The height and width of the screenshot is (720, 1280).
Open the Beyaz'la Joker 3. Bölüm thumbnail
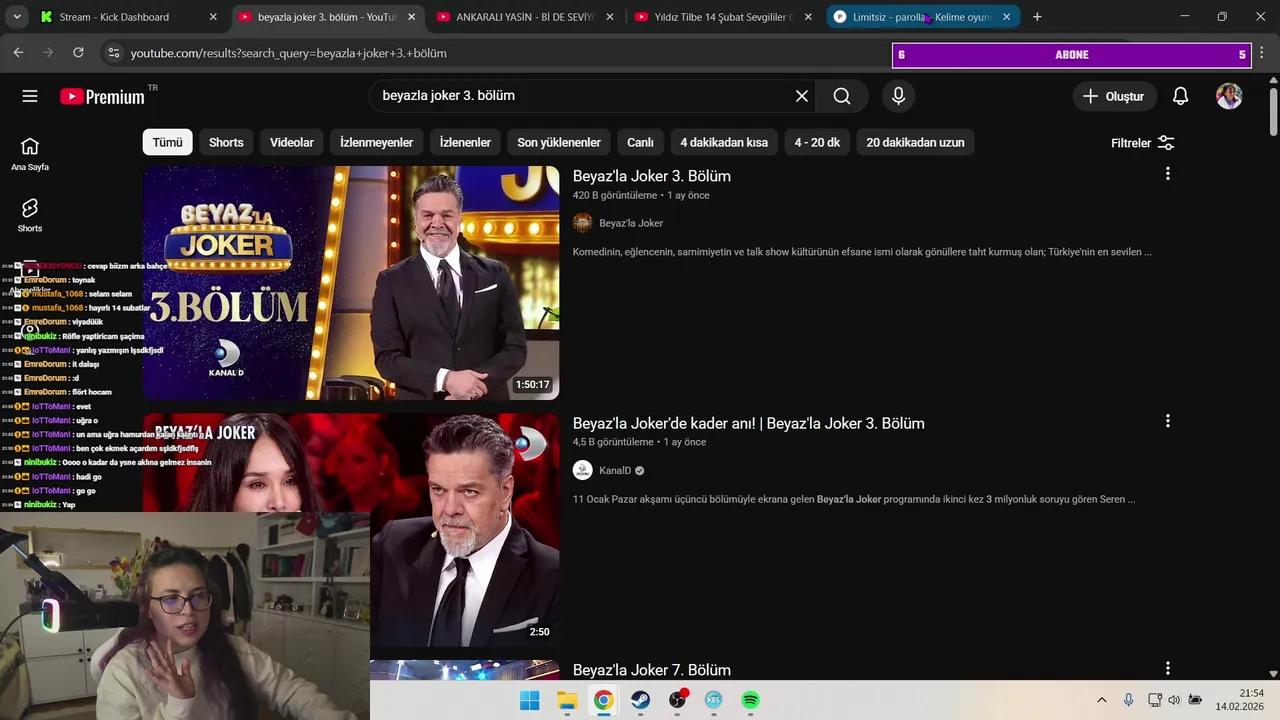tap(351, 283)
